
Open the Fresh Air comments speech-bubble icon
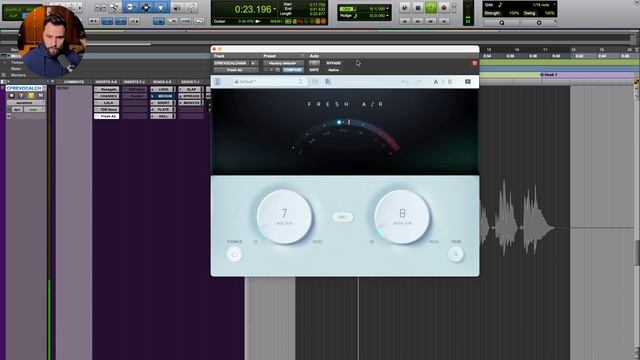468,82
